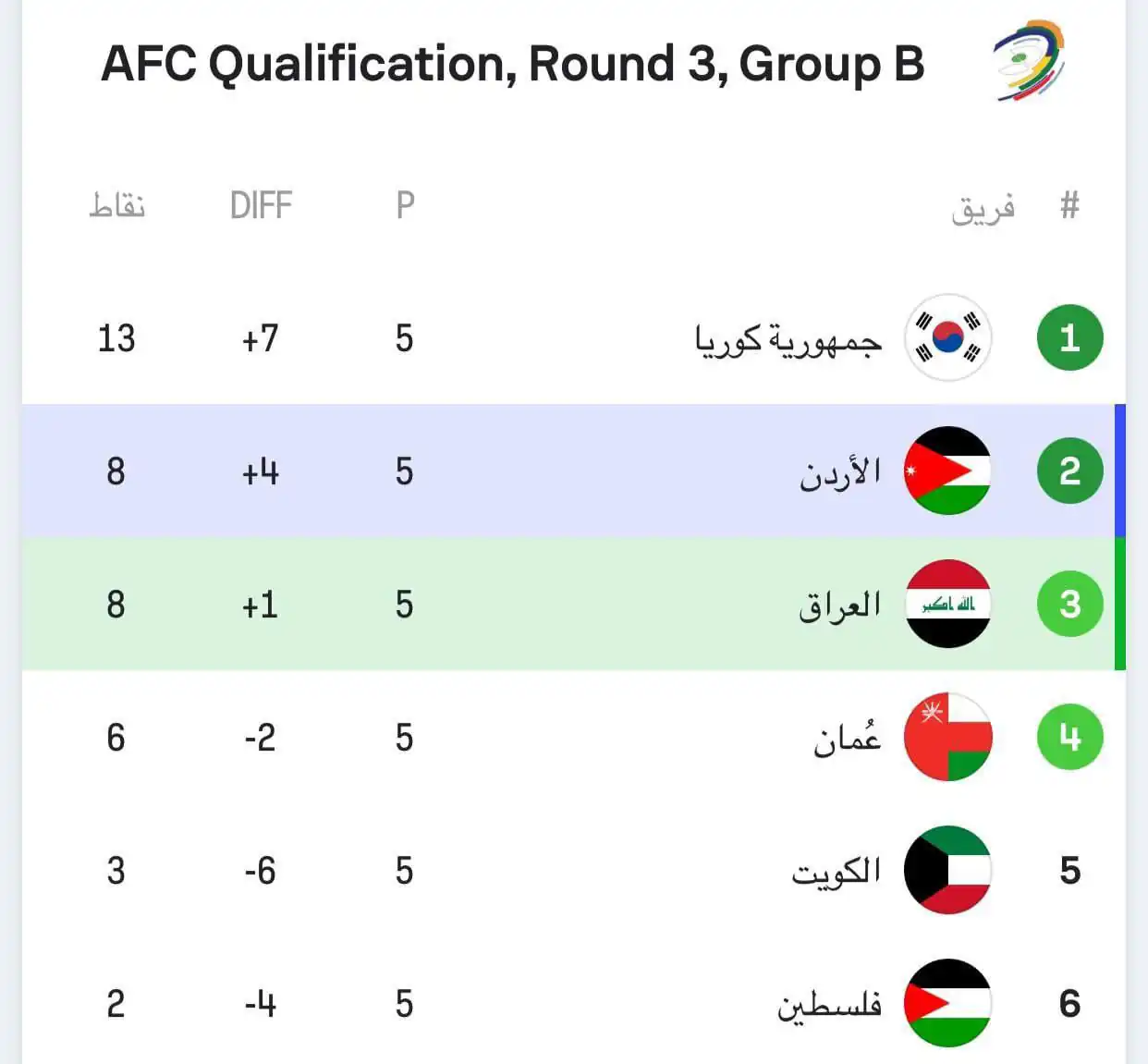Click the DIFF column header
Viewport: 1148px width, 1064px height.
point(261,205)
